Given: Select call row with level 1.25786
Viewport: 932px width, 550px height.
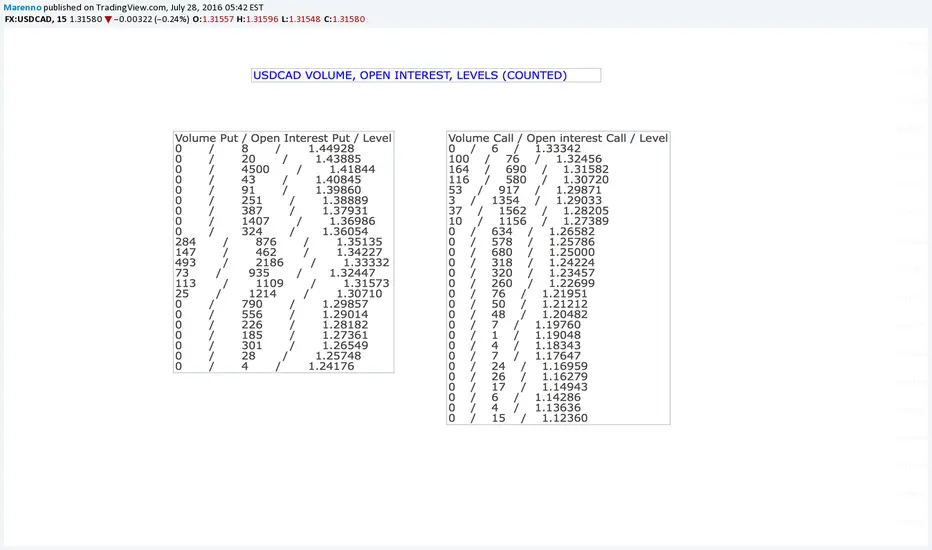Looking at the screenshot, I should tap(522, 242).
